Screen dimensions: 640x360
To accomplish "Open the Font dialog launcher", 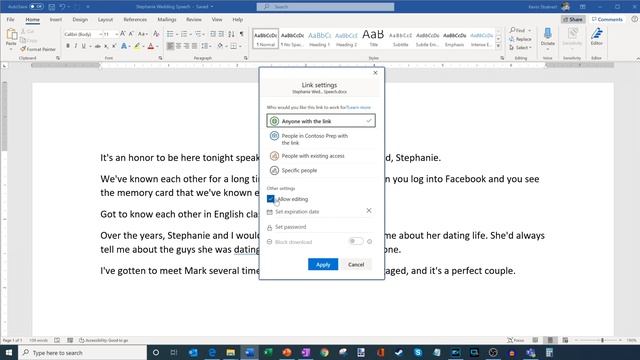I will tap(160, 58).
